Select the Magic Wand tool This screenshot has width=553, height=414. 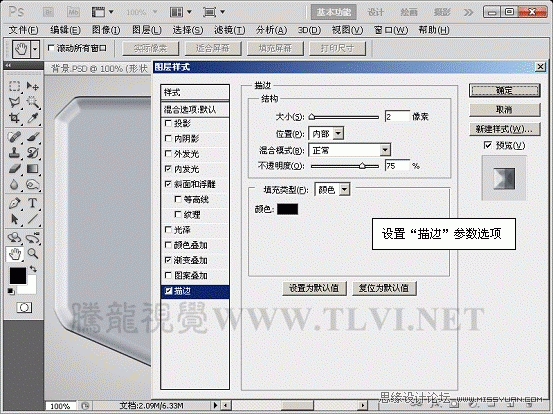pos(33,102)
